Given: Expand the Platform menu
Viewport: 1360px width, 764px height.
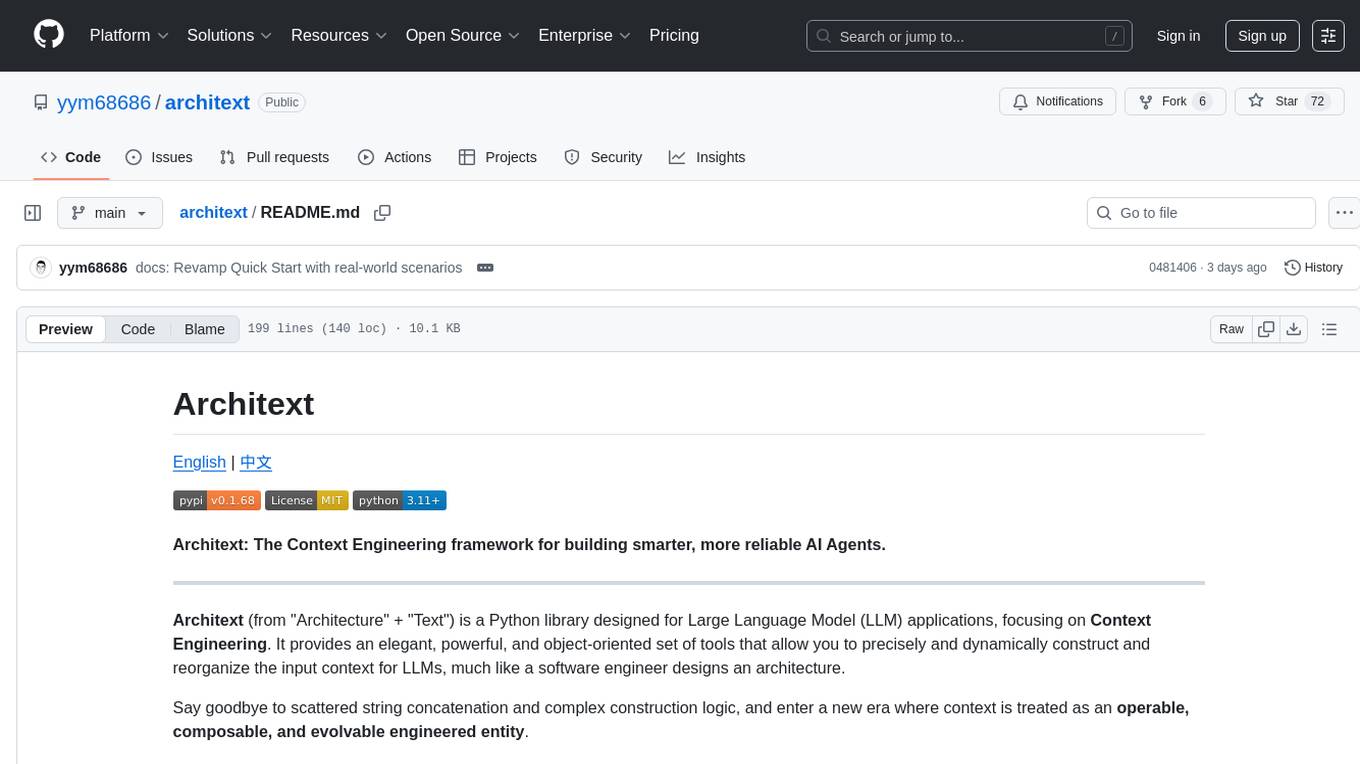Looking at the screenshot, I should (x=129, y=35).
